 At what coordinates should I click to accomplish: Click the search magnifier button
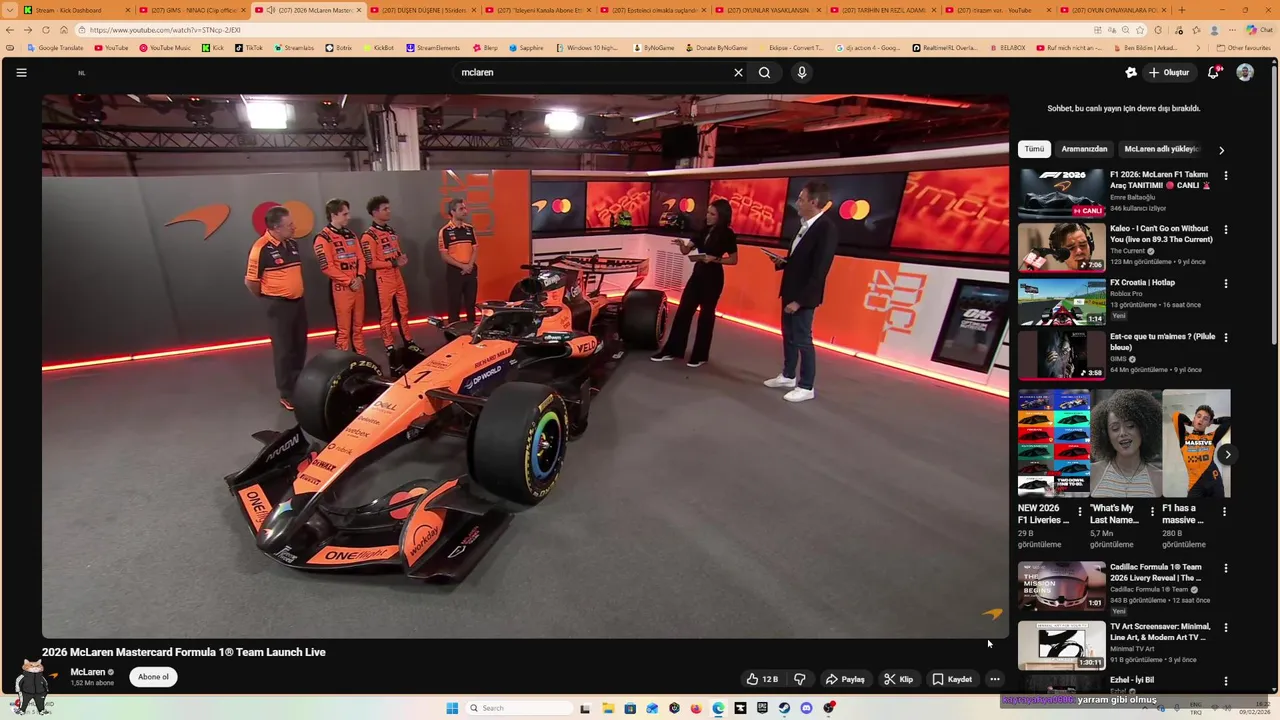(764, 72)
